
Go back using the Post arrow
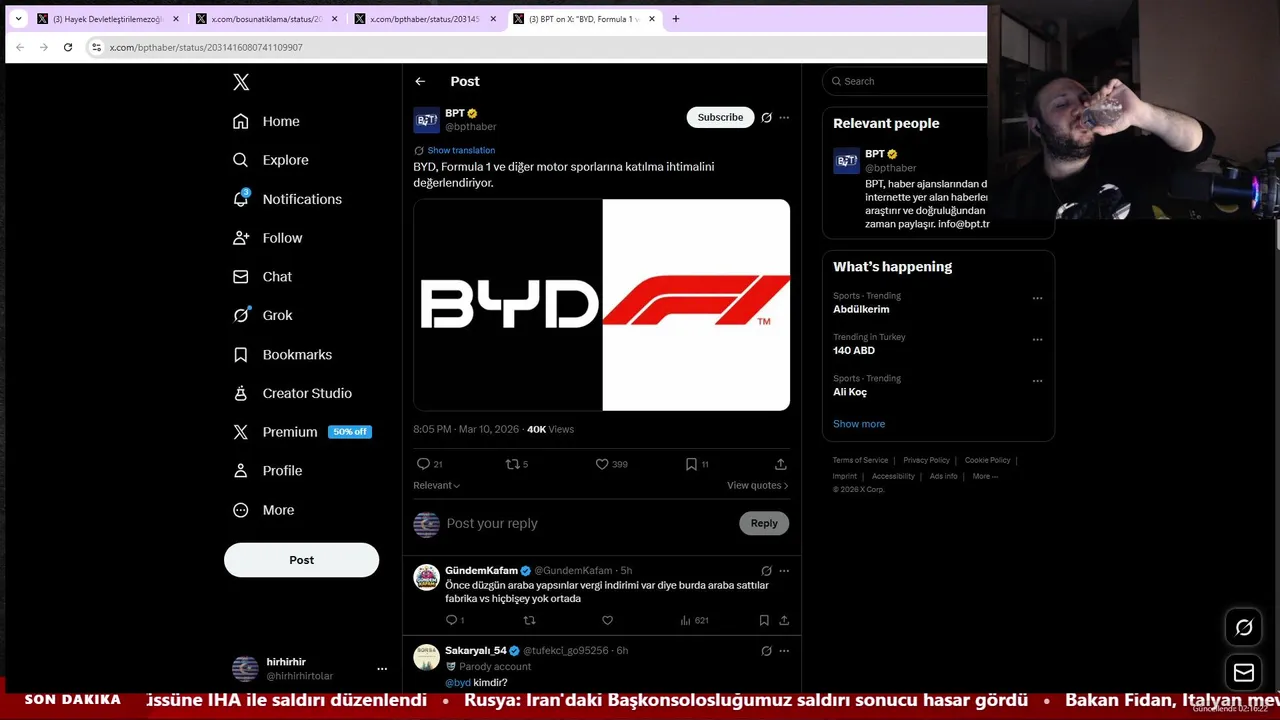point(420,81)
